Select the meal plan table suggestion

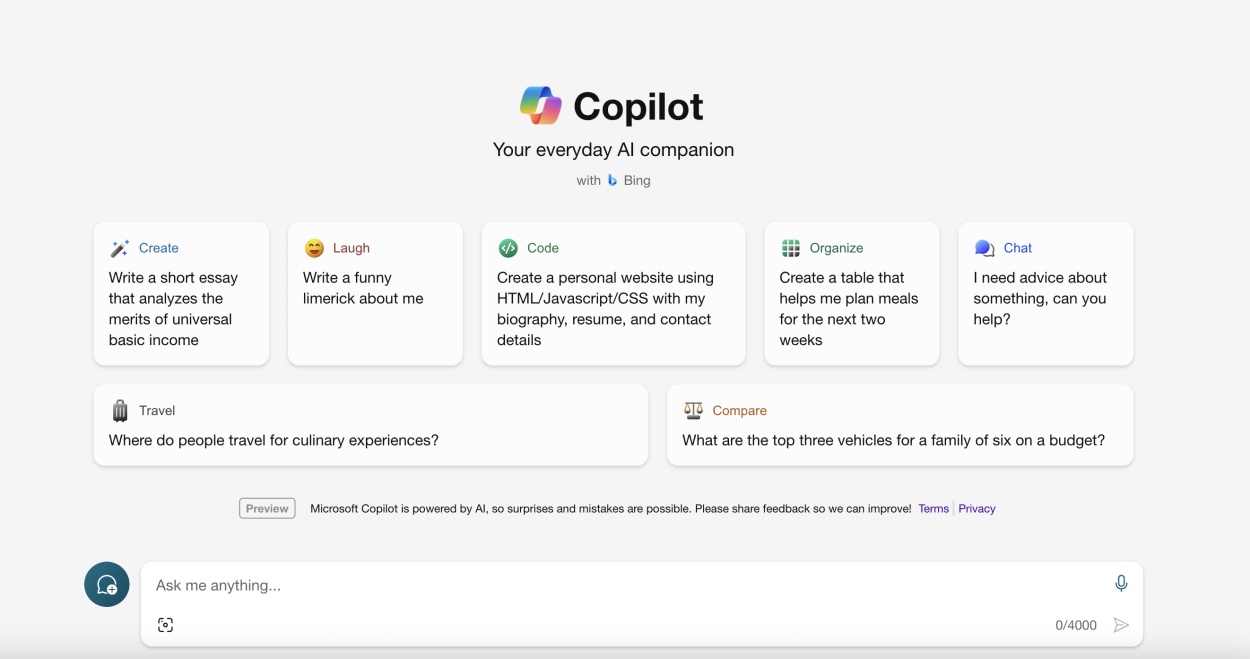pyautogui.click(x=852, y=294)
